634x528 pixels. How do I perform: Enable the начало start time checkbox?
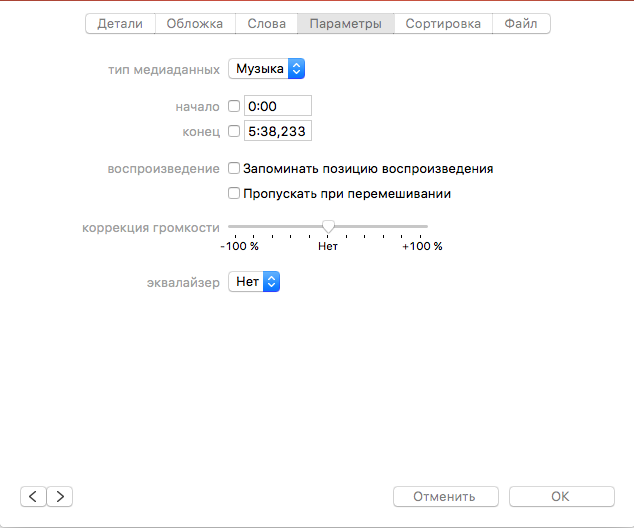(234, 106)
